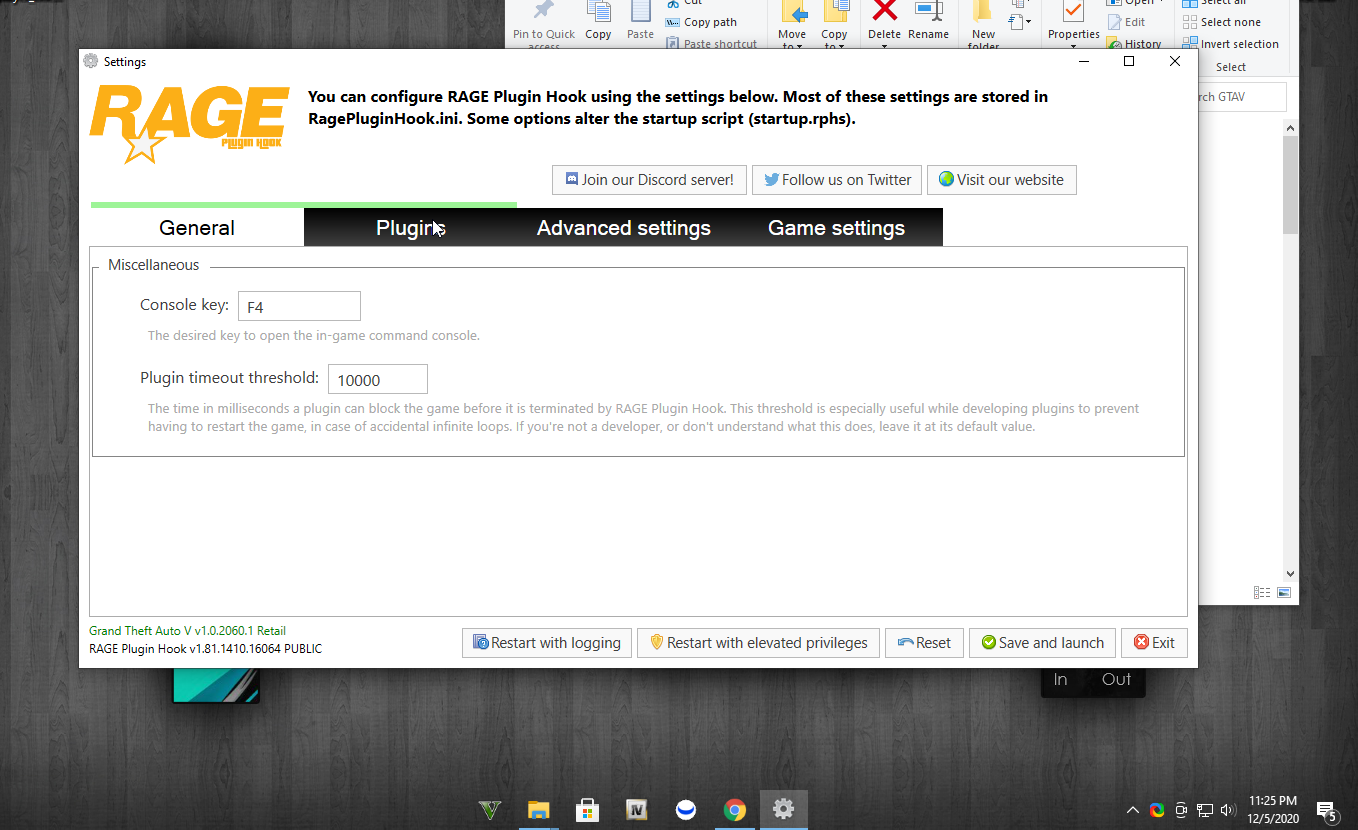The image size is (1358, 830).
Task: Restart with elevated privileges shield button
Action: 758,643
